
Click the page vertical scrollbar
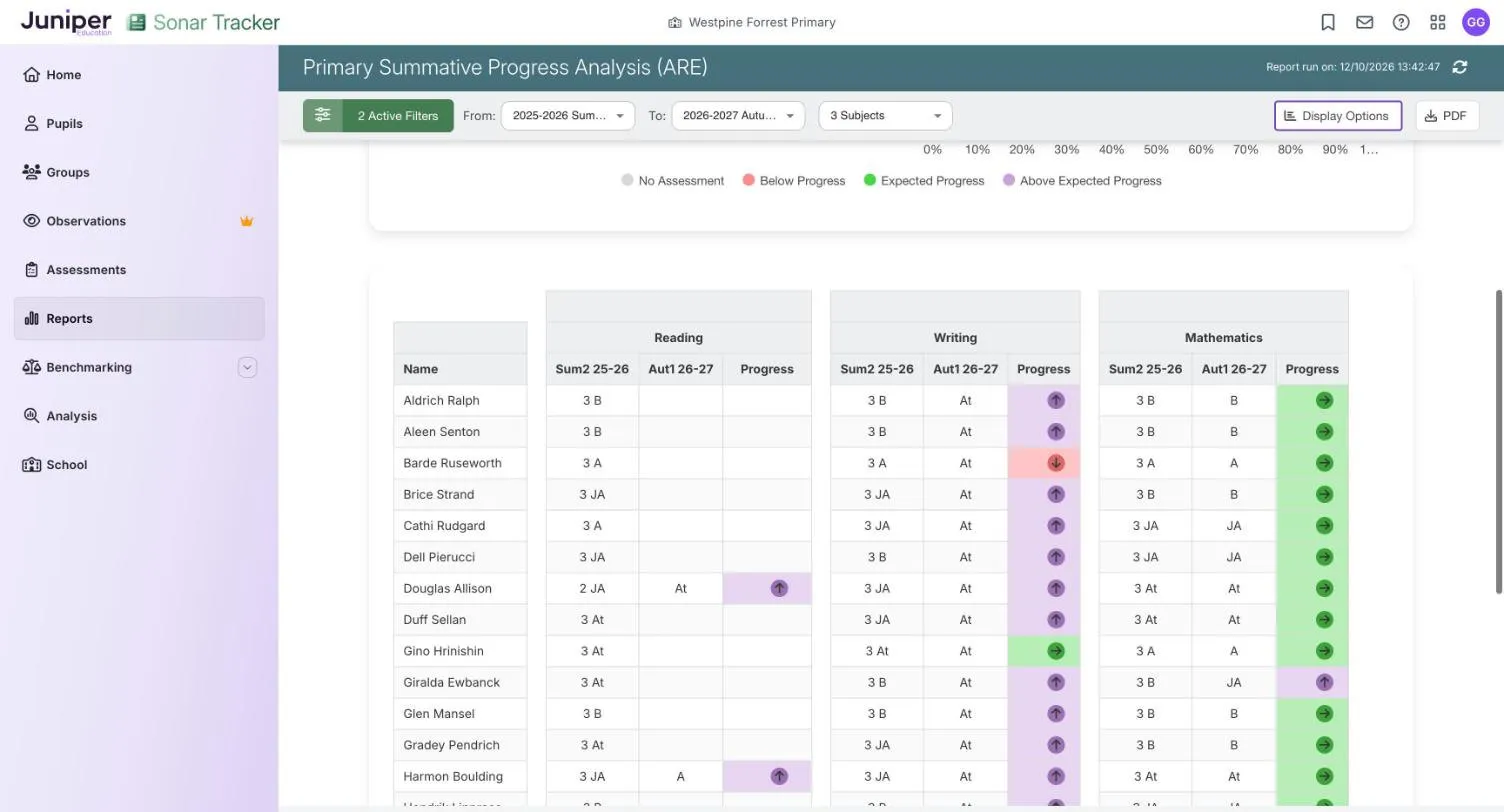pos(1498,440)
